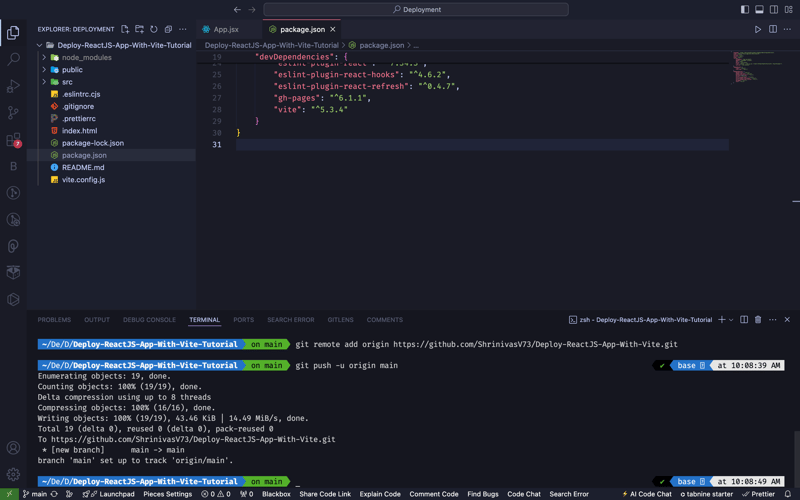Open Customize Layout button

pos(789,9)
